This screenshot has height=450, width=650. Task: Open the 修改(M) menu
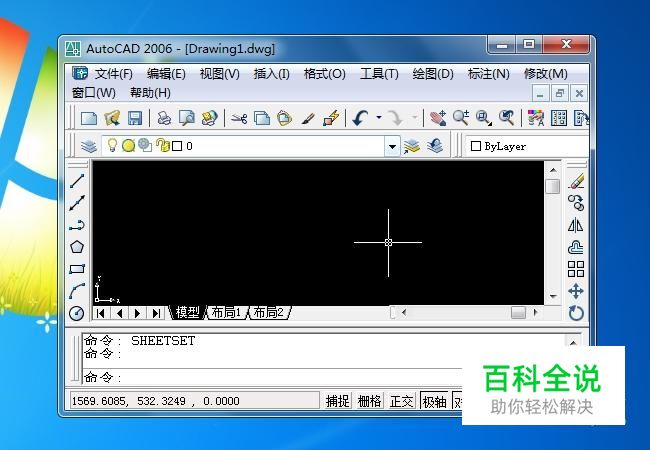[x=546, y=74]
